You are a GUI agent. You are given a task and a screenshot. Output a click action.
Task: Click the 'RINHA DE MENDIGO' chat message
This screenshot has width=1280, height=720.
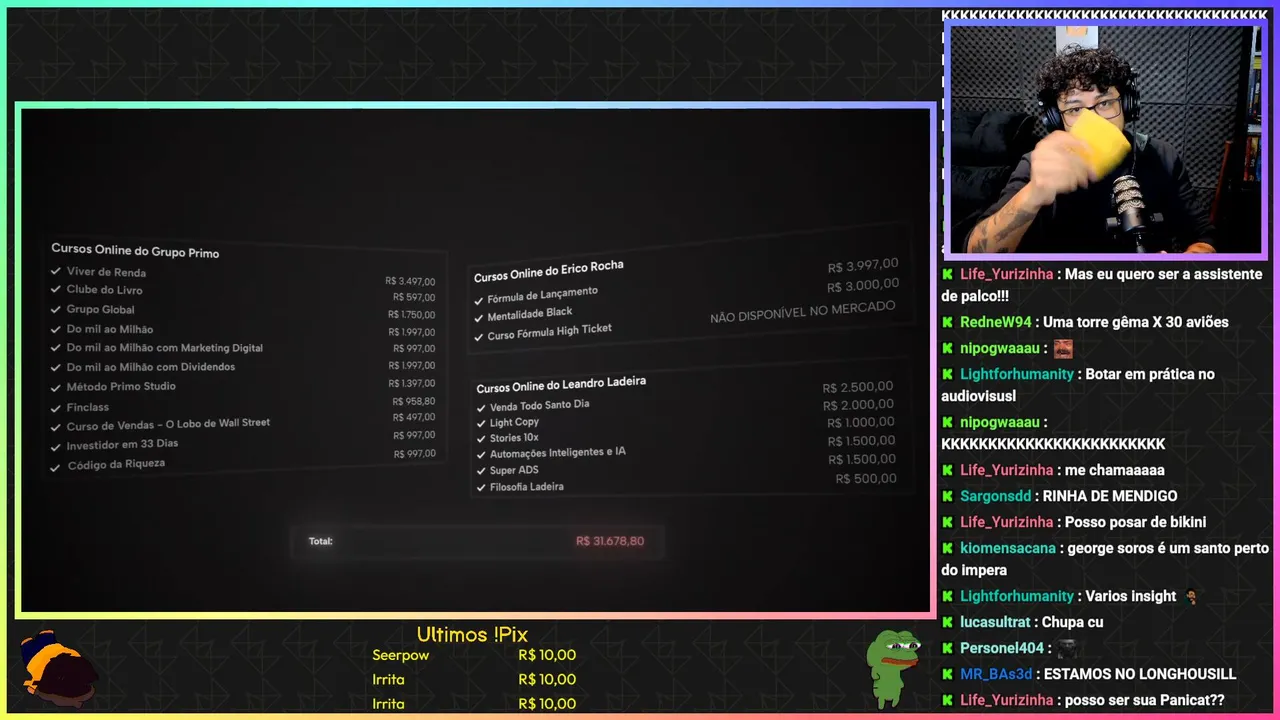pos(1110,496)
